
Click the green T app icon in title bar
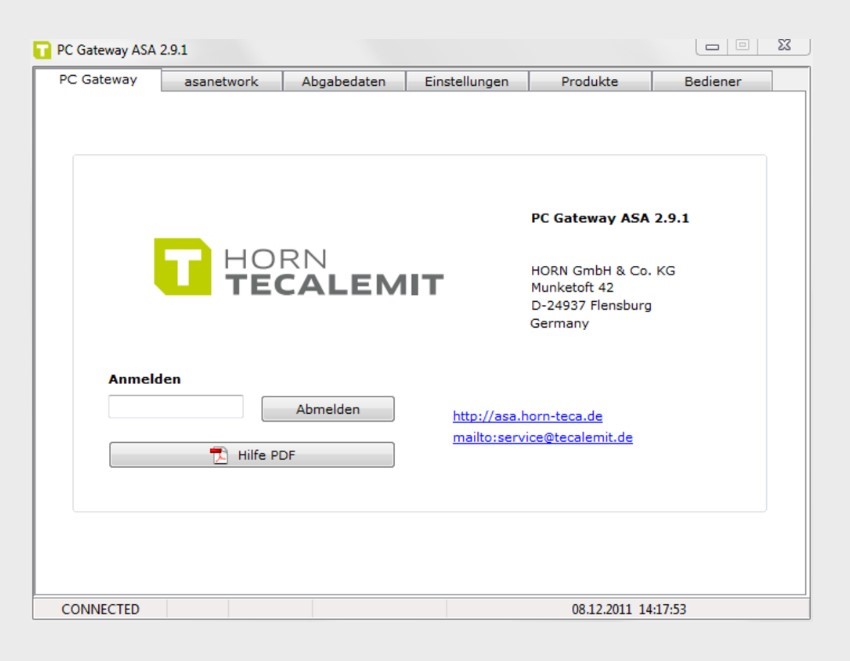(x=42, y=50)
